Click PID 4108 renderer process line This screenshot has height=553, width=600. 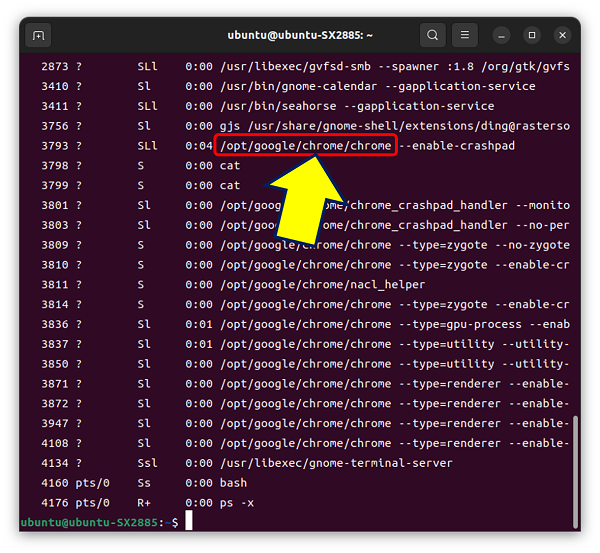coord(305,444)
